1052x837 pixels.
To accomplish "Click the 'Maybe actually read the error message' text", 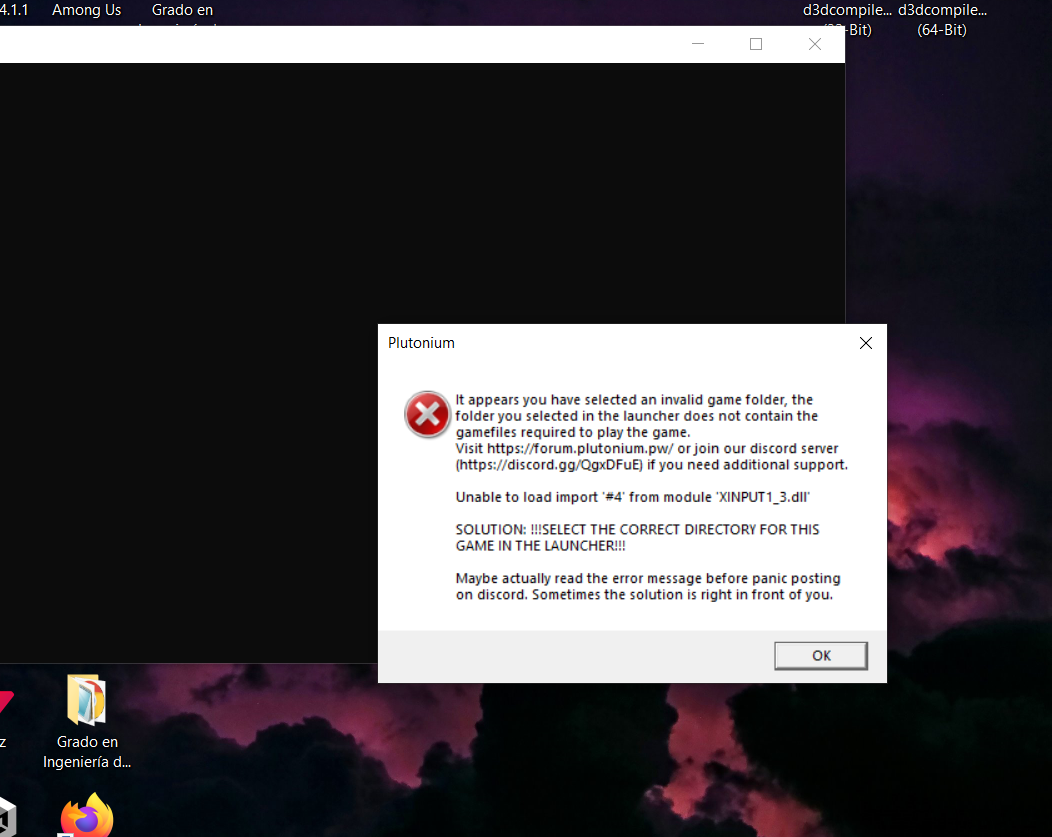I will click(x=648, y=586).
